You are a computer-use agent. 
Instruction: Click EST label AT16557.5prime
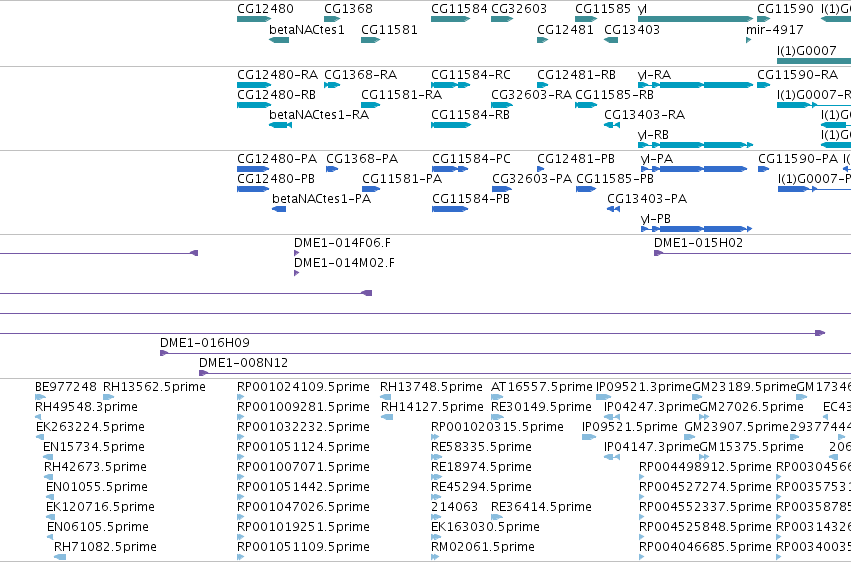click(542, 387)
